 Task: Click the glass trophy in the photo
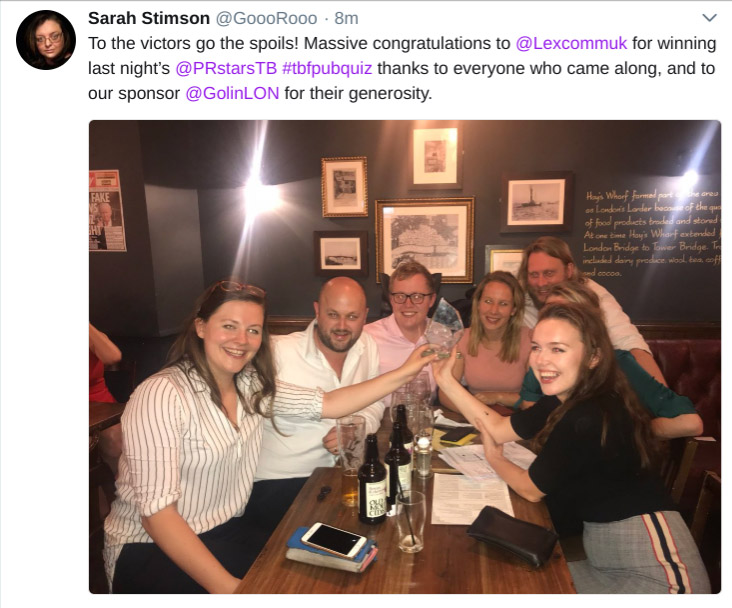[442, 328]
